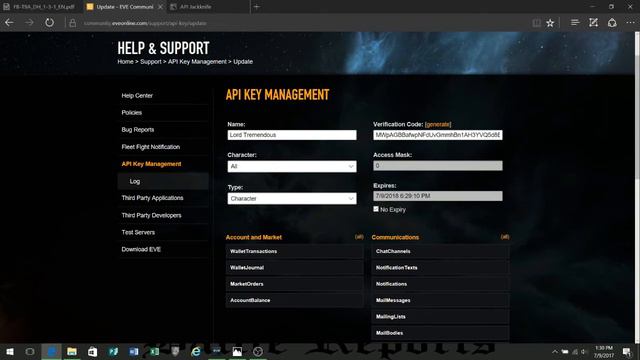This screenshot has width=640, height=360.
Task: Show hidden system tray icons
Action: tap(555, 351)
